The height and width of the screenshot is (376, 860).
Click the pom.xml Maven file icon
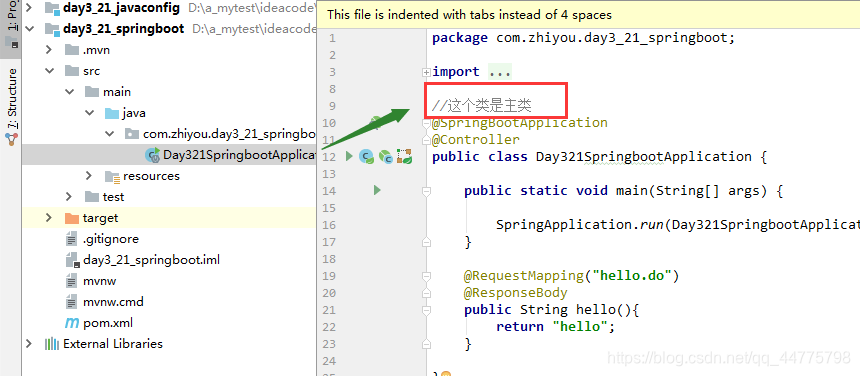pyautogui.click(x=72, y=323)
